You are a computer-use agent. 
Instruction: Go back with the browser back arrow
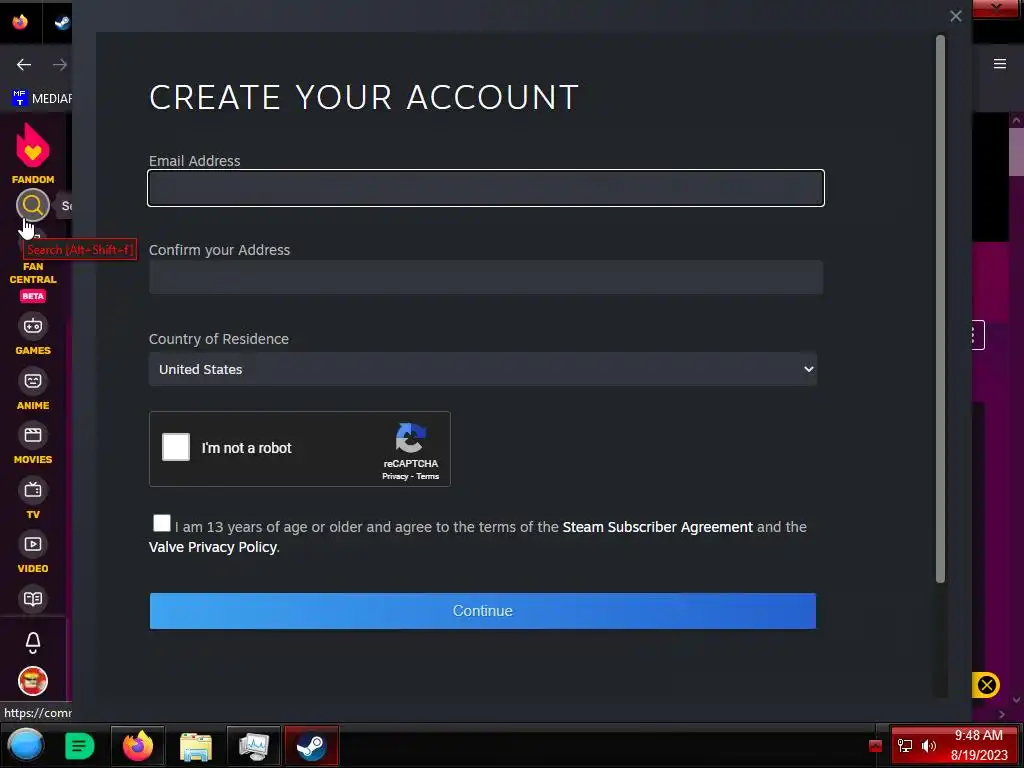click(24, 64)
